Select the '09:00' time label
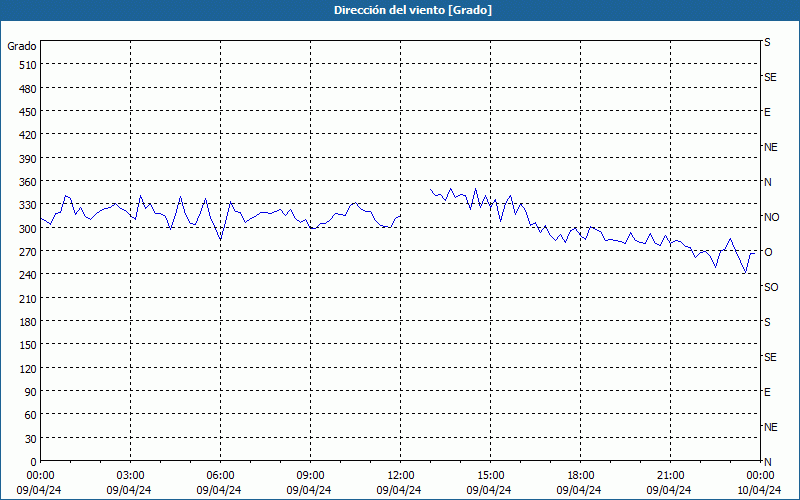 [x=310, y=476]
